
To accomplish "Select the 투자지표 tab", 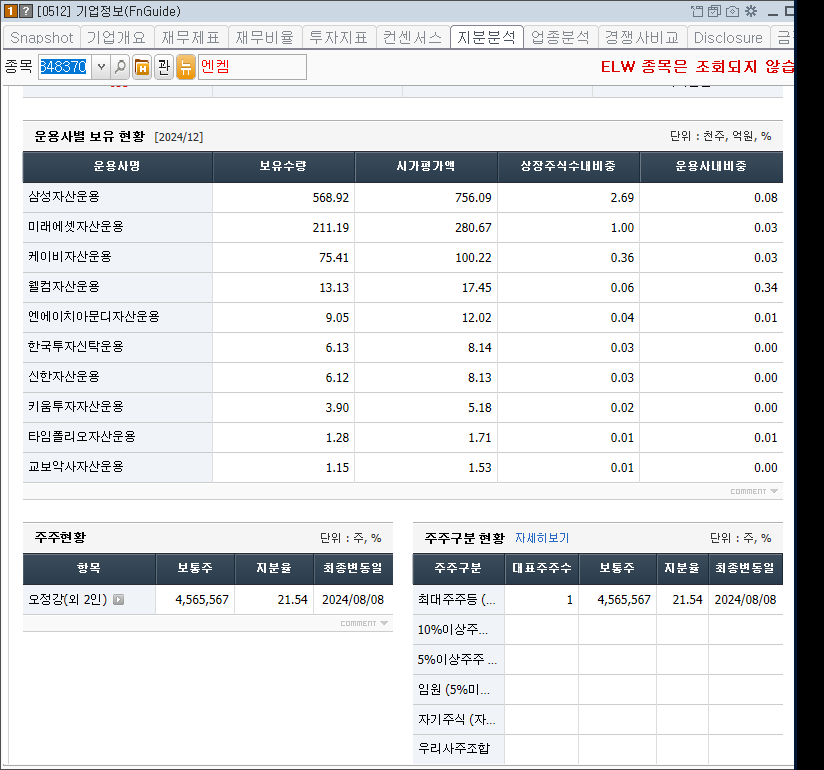I will click(x=338, y=37).
